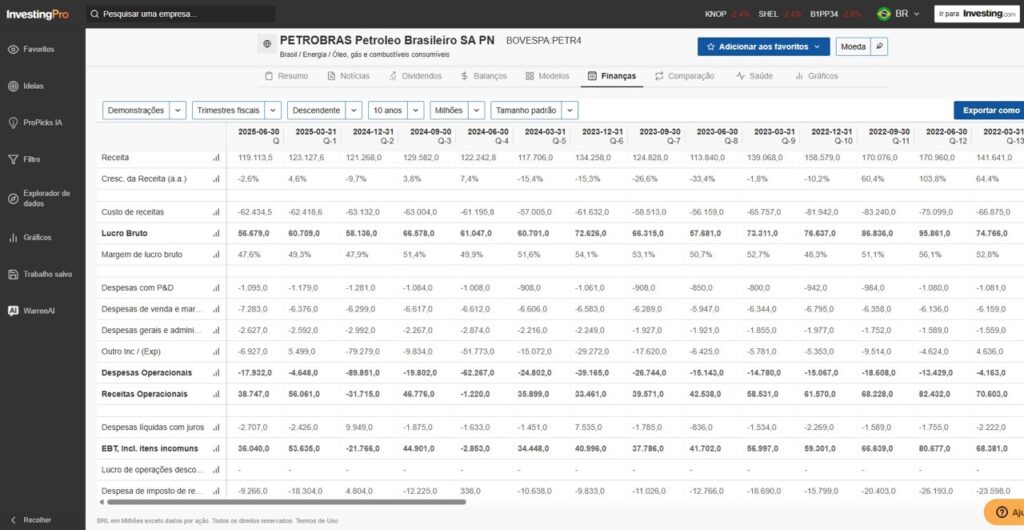Click the InvestingPro logo

pos(38,14)
